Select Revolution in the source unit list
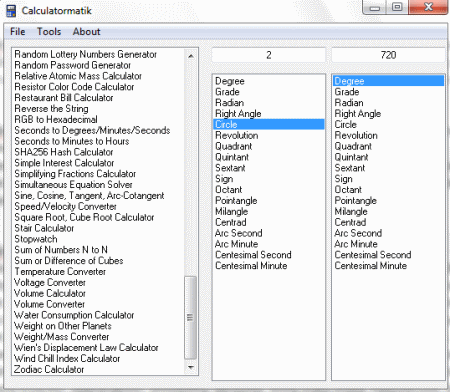Viewport: 450px width, 392px height. [x=237, y=135]
